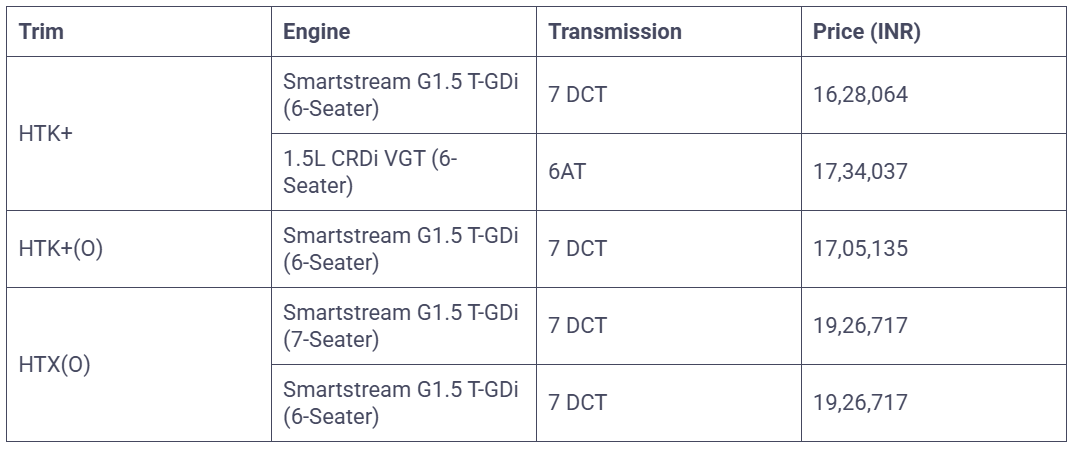This screenshot has height=450, width=1071.
Task: Click the first Smartstream engine cell under HTK+
Action: 400,95
